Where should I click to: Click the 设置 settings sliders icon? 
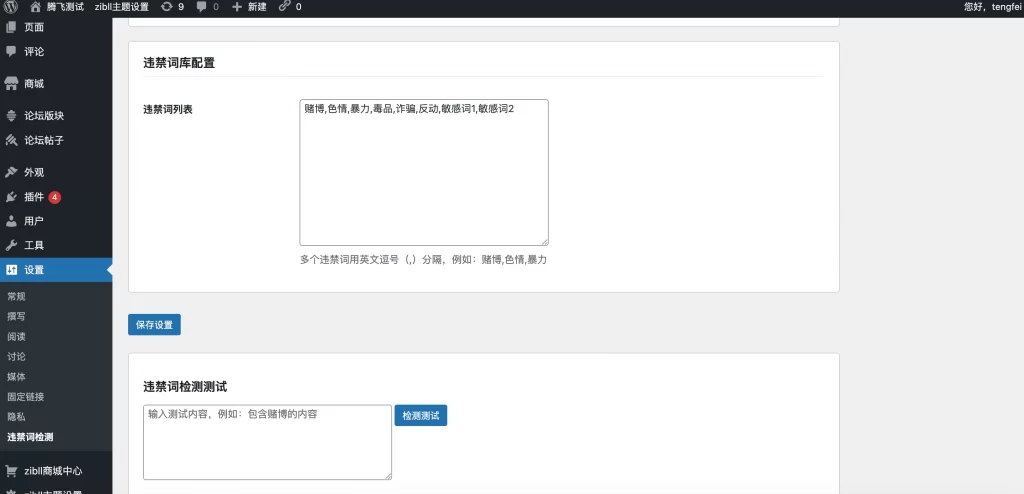point(11,270)
